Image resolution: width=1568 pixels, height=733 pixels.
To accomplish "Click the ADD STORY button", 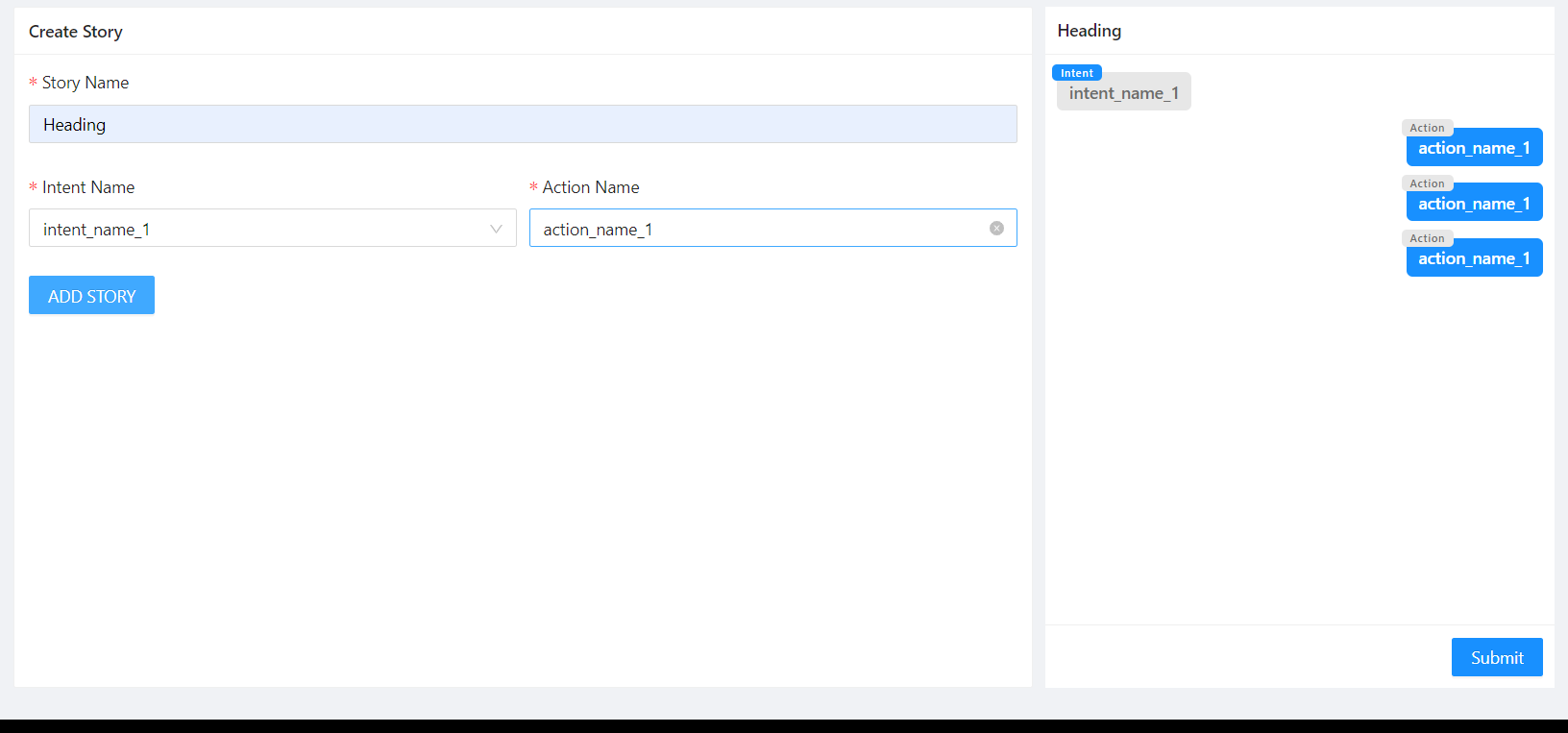I will (x=91, y=296).
